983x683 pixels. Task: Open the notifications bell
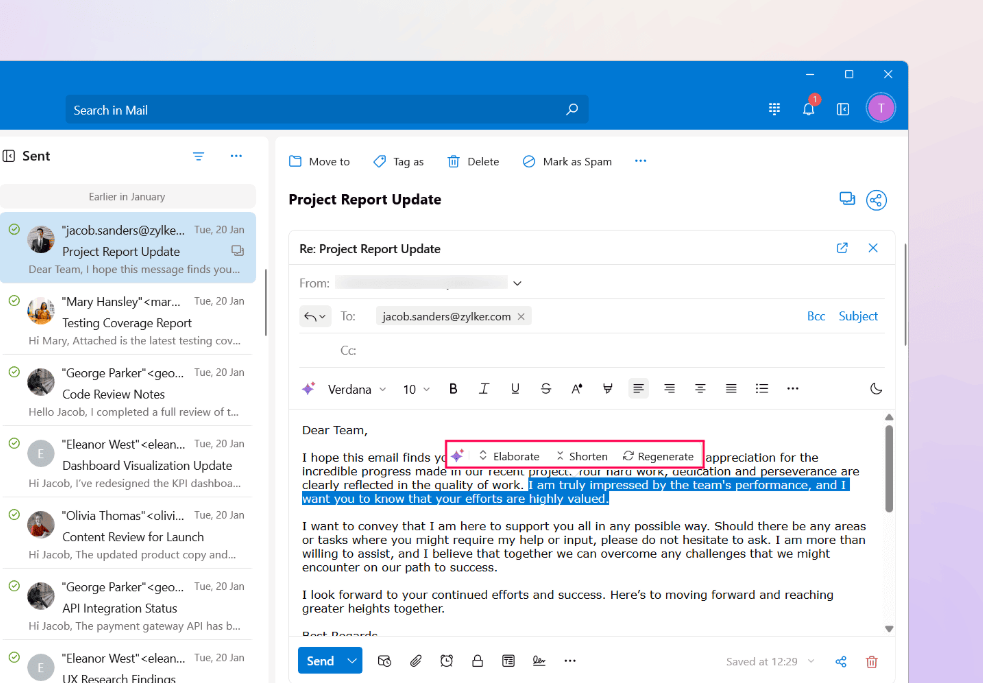tap(808, 109)
